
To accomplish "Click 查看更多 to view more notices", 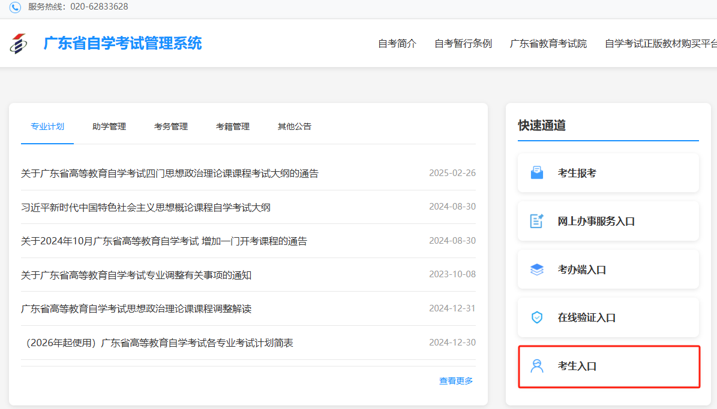I will (456, 381).
